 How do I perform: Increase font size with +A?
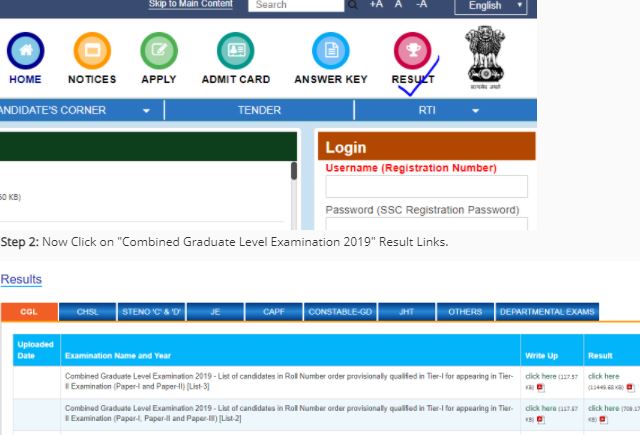tap(376, 4)
